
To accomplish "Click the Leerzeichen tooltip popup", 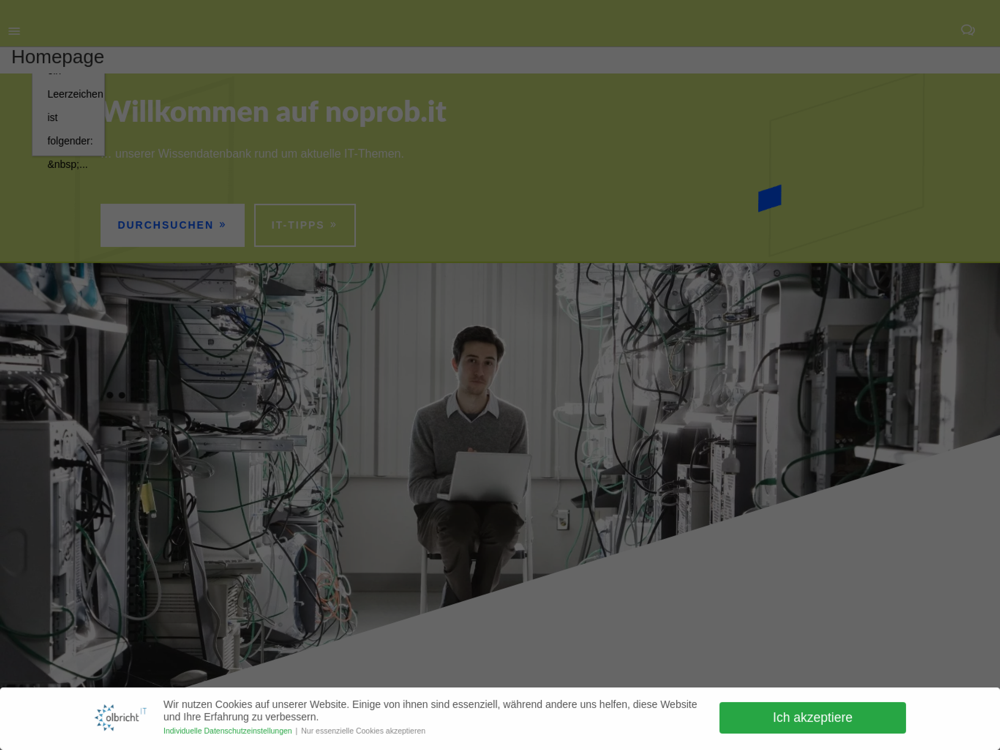I will 69,117.
